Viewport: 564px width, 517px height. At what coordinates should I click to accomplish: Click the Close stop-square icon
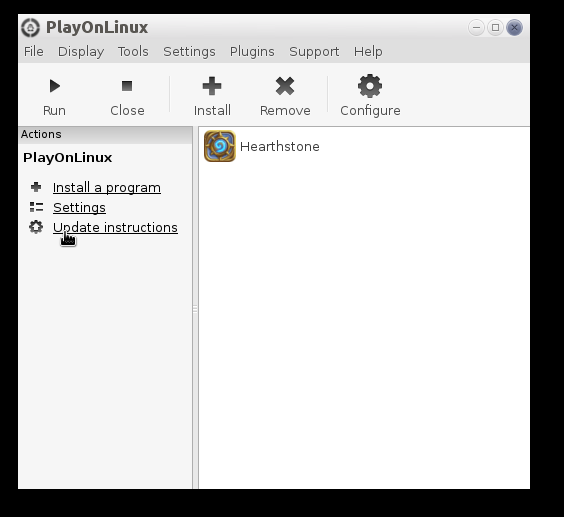point(127,86)
